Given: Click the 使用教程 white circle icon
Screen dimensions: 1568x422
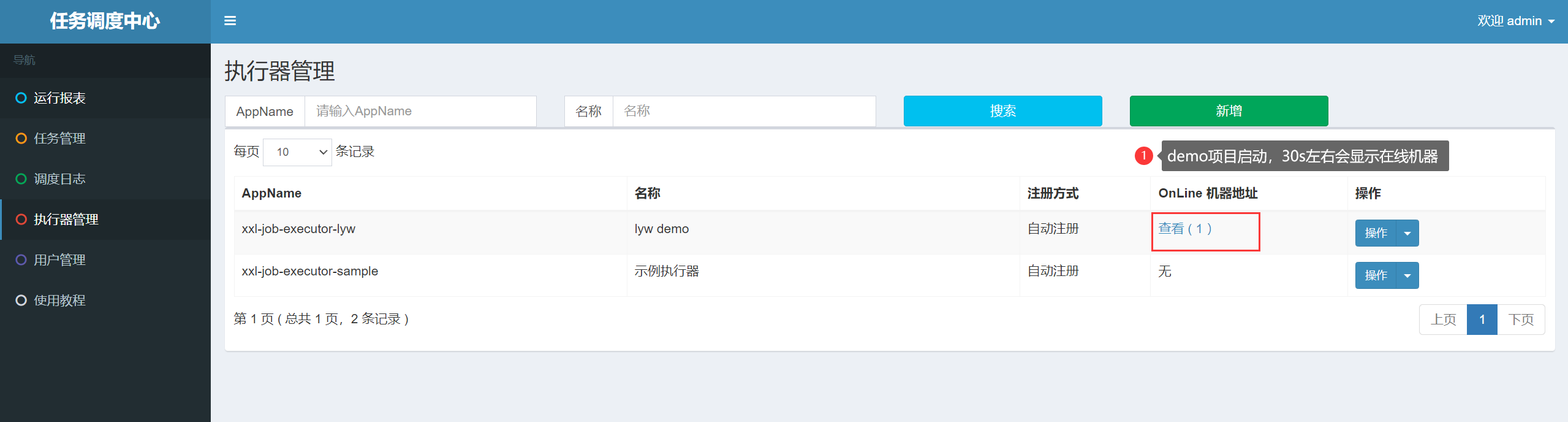Looking at the screenshot, I should (x=21, y=301).
